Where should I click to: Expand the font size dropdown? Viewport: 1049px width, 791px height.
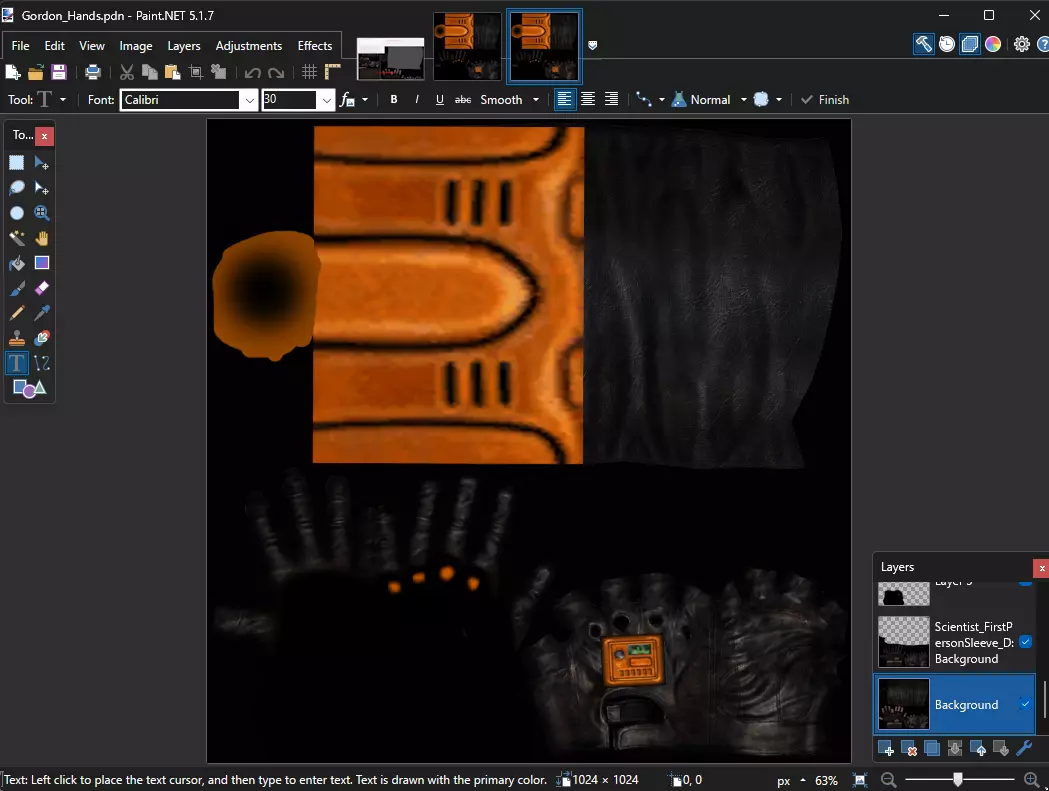pos(326,100)
